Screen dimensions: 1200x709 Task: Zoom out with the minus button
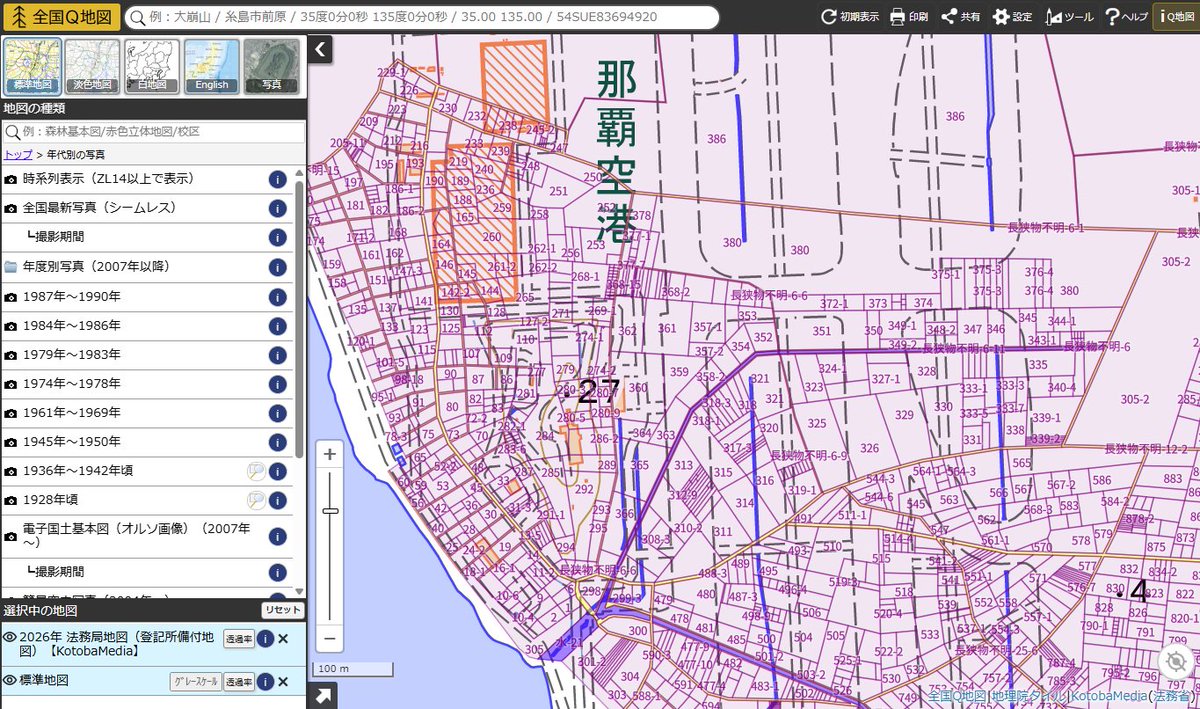330,638
